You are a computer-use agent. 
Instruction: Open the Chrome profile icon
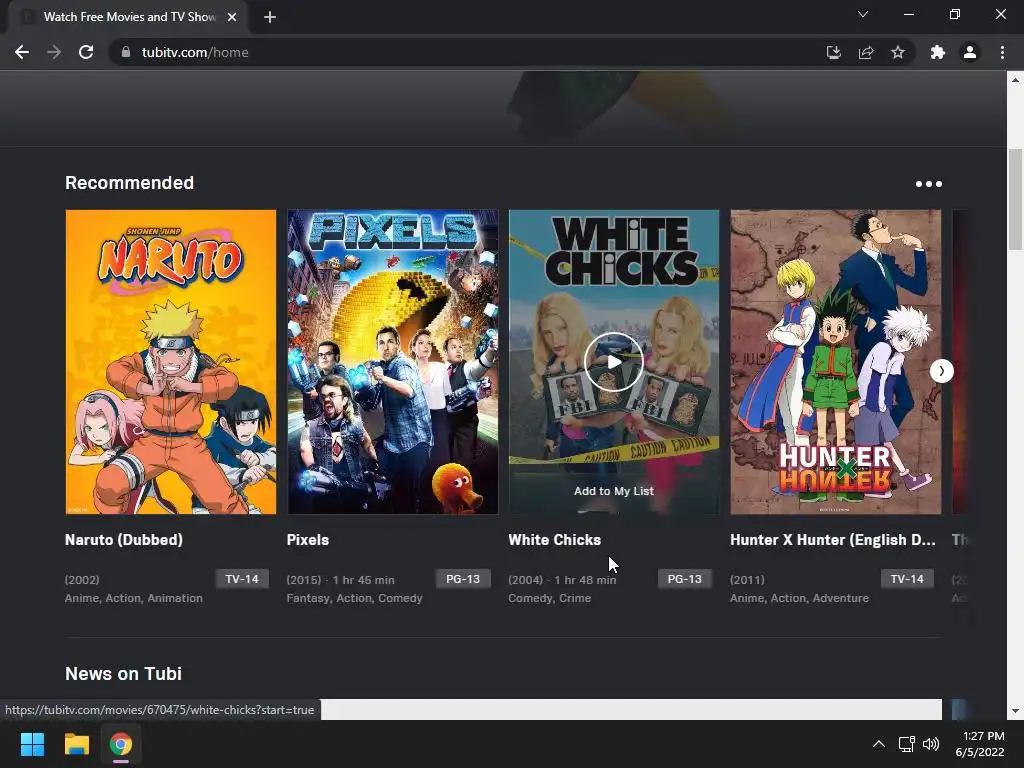click(x=970, y=52)
